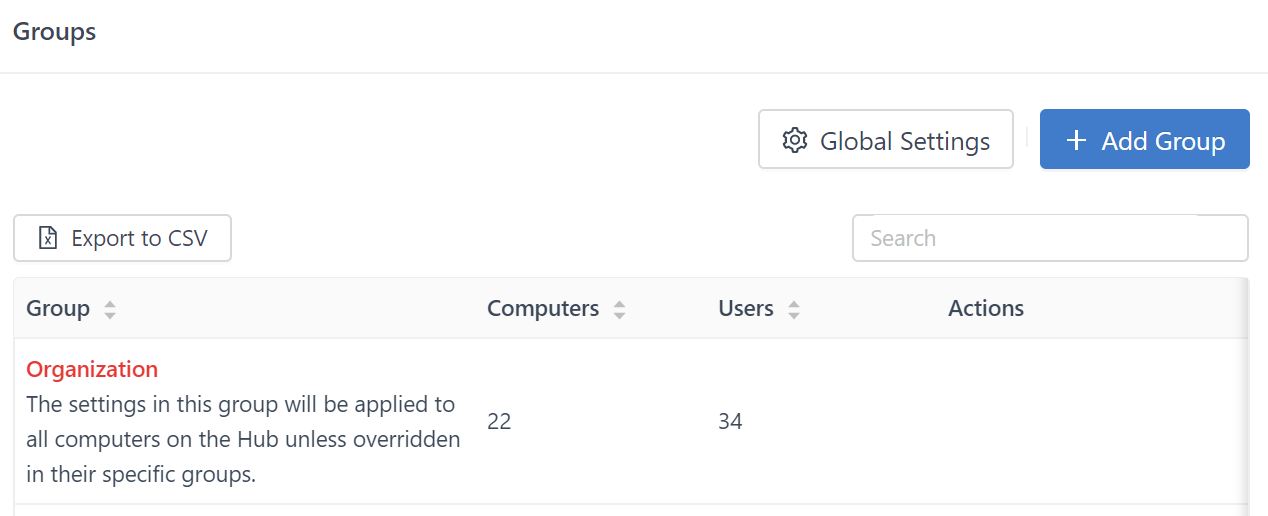Toggle the Group column sort arrows
The height and width of the screenshot is (516, 1268).
click(x=110, y=309)
